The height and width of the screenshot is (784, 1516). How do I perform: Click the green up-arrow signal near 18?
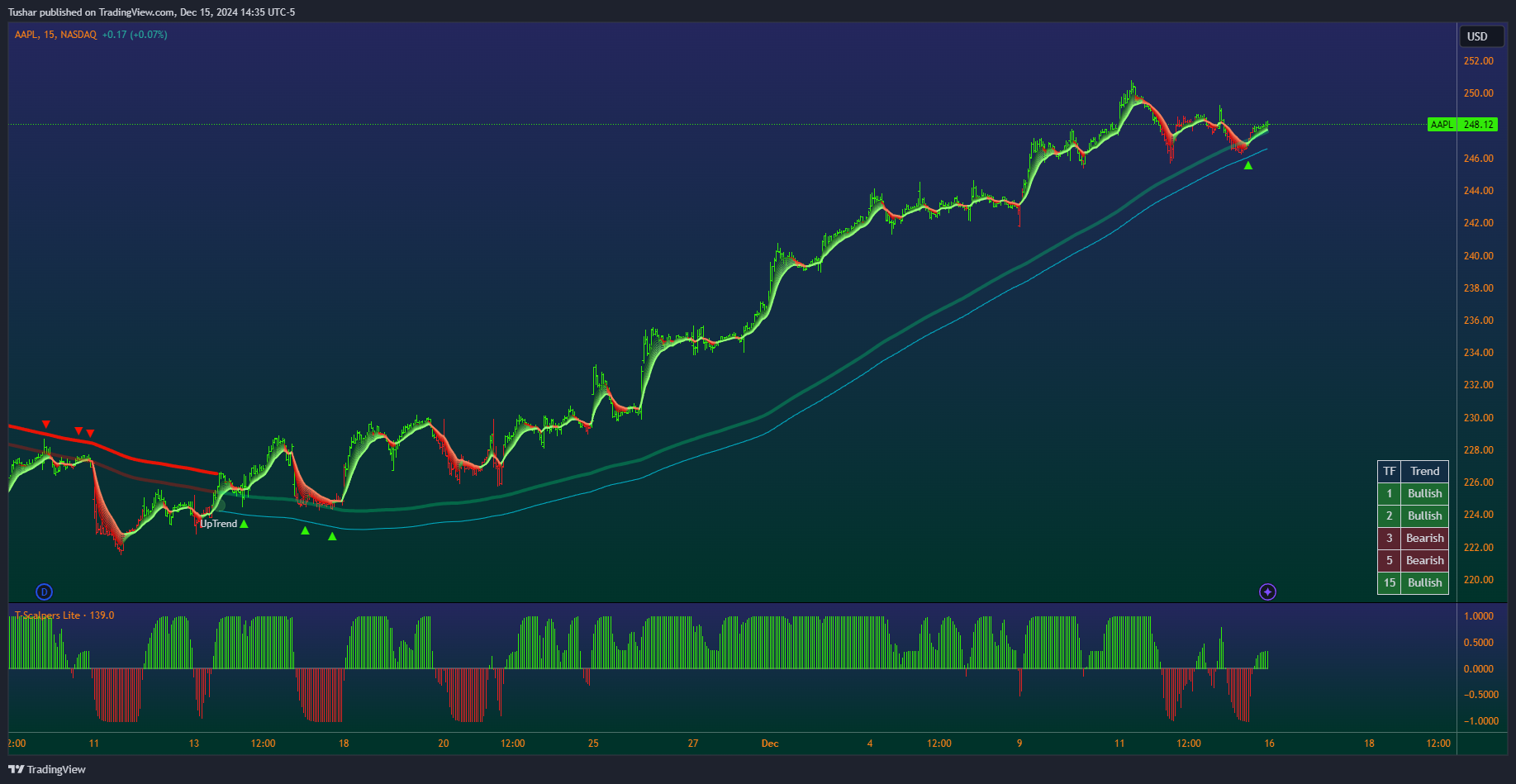[x=332, y=536]
